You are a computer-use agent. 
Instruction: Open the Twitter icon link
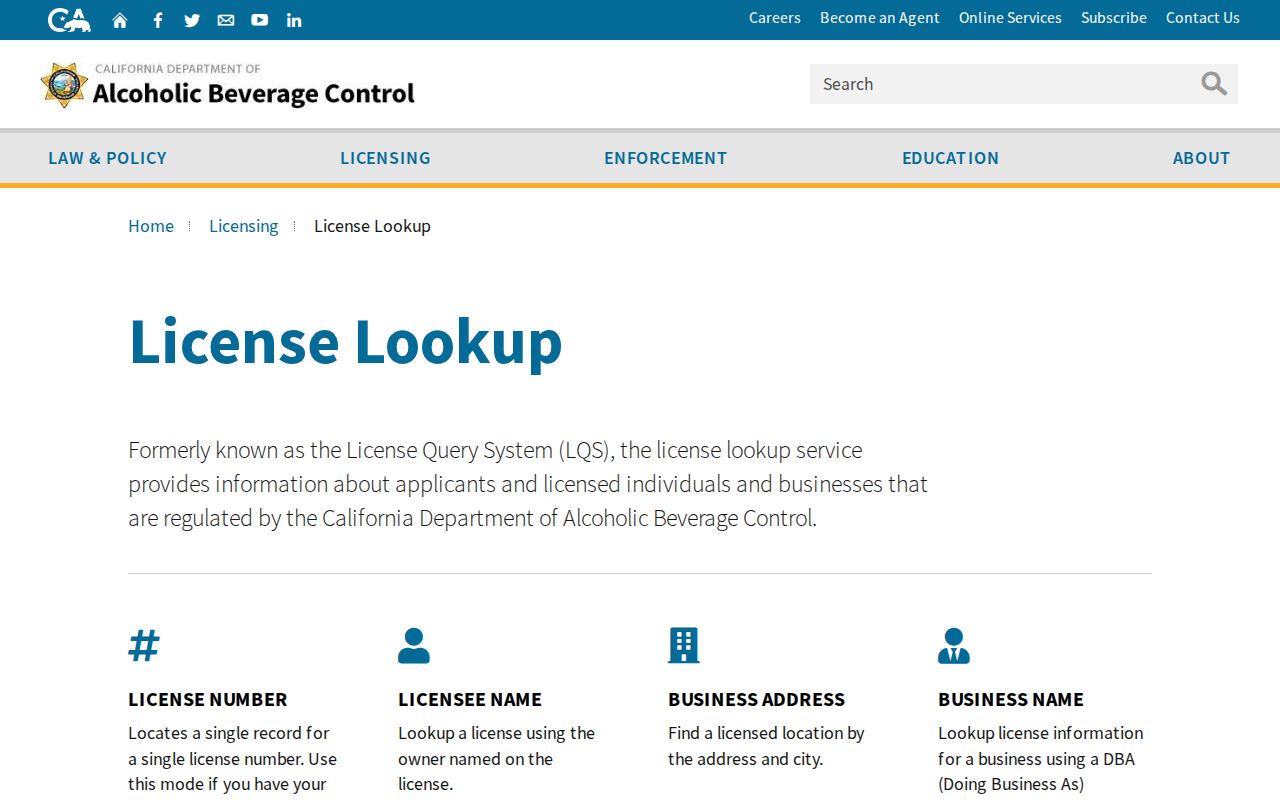(x=192, y=20)
